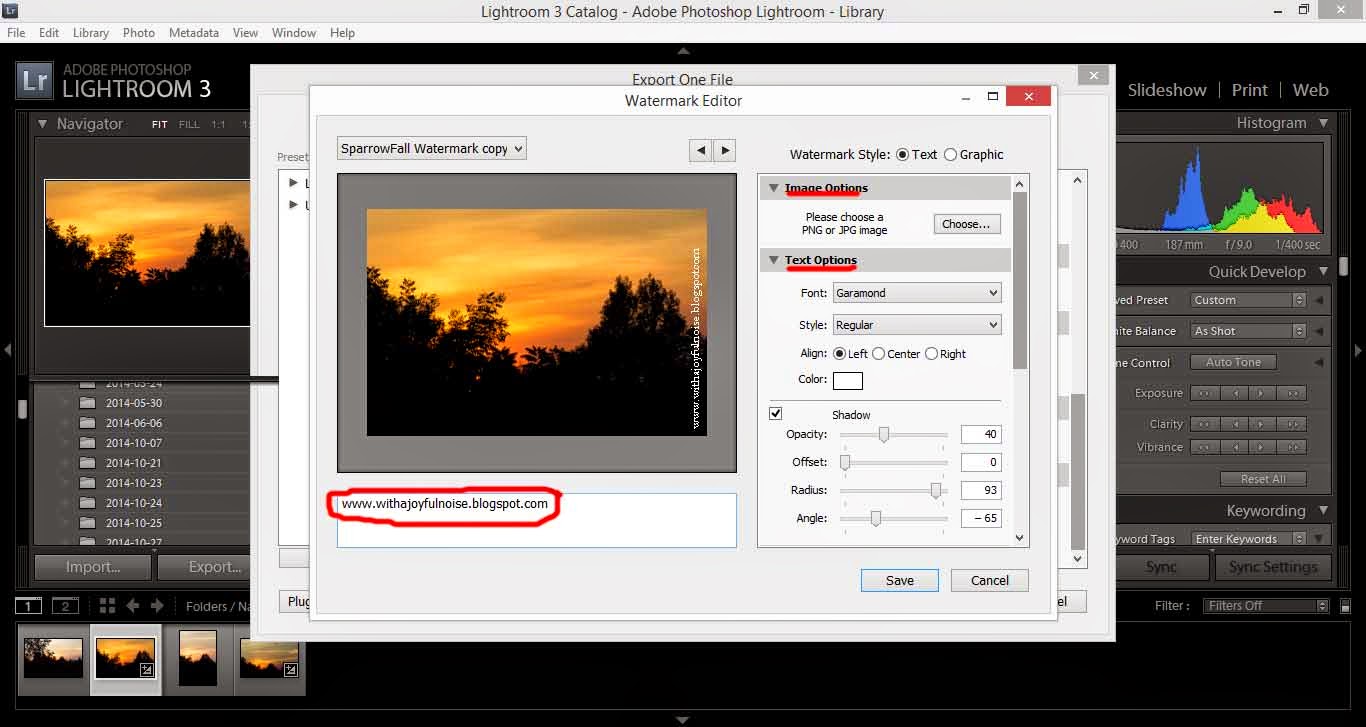Click the next photo arrow in Watermark Editor

pos(725,150)
